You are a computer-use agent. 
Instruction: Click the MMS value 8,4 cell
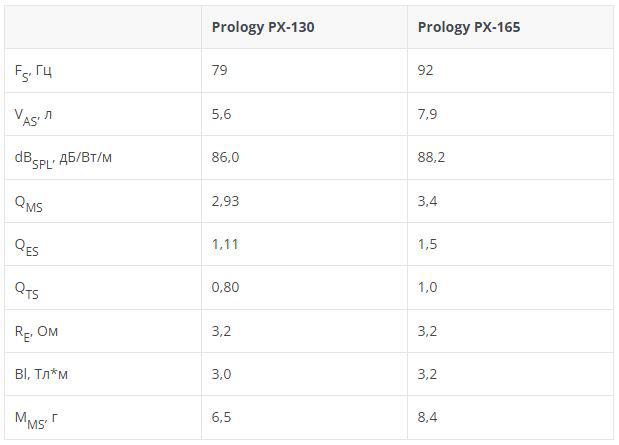pos(427,417)
